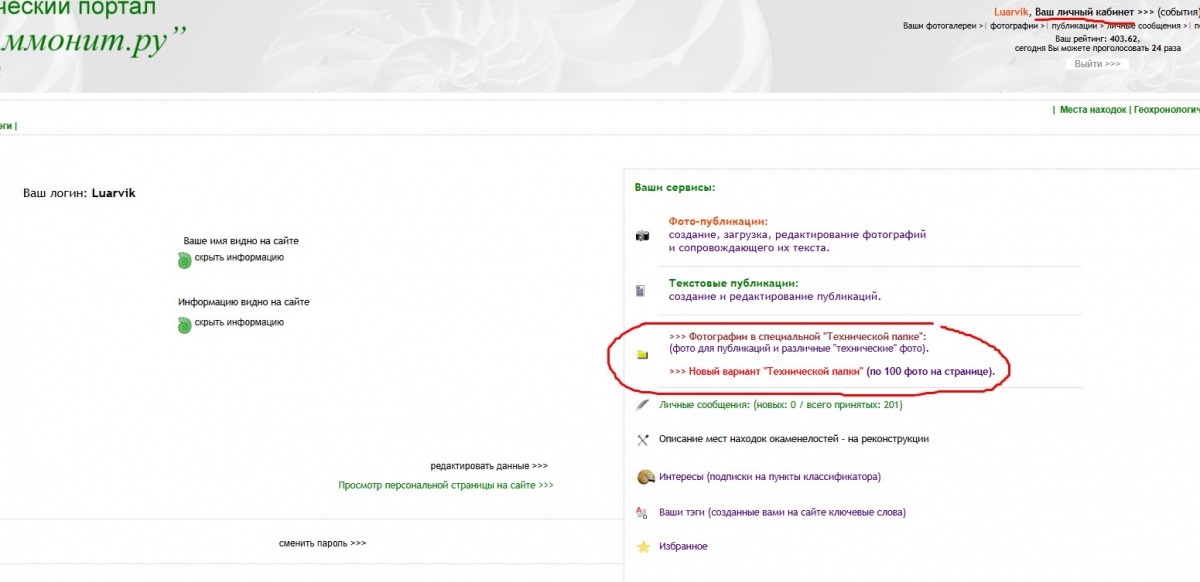Click green spiral icon under Ваше имя видно
The image size is (1200, 582).
[x=184, y=260]
